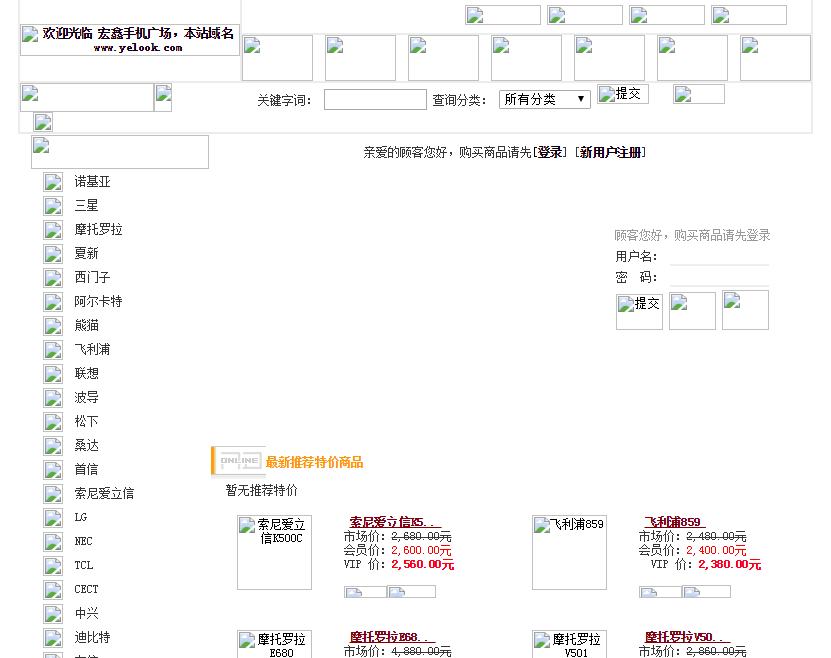
Task: Click the icon next to 中兴
Action: [x=53, y=614]
